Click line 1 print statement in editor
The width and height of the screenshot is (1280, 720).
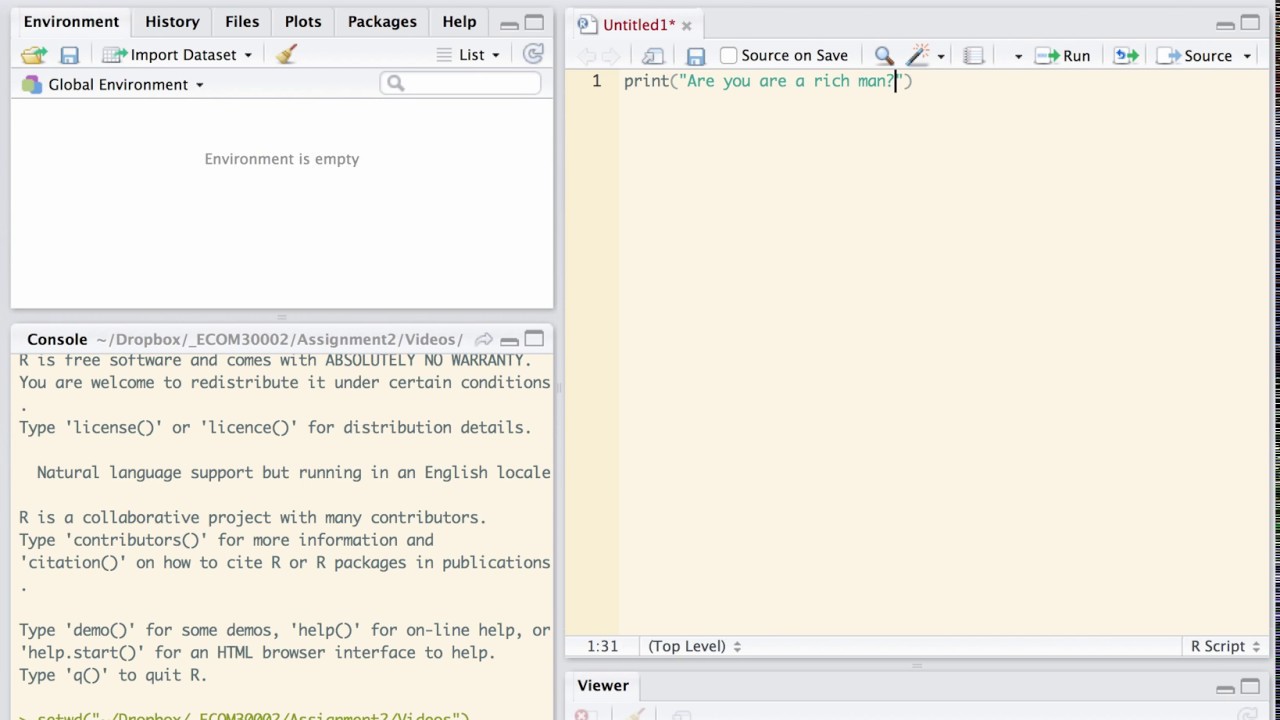click(768, 81)
